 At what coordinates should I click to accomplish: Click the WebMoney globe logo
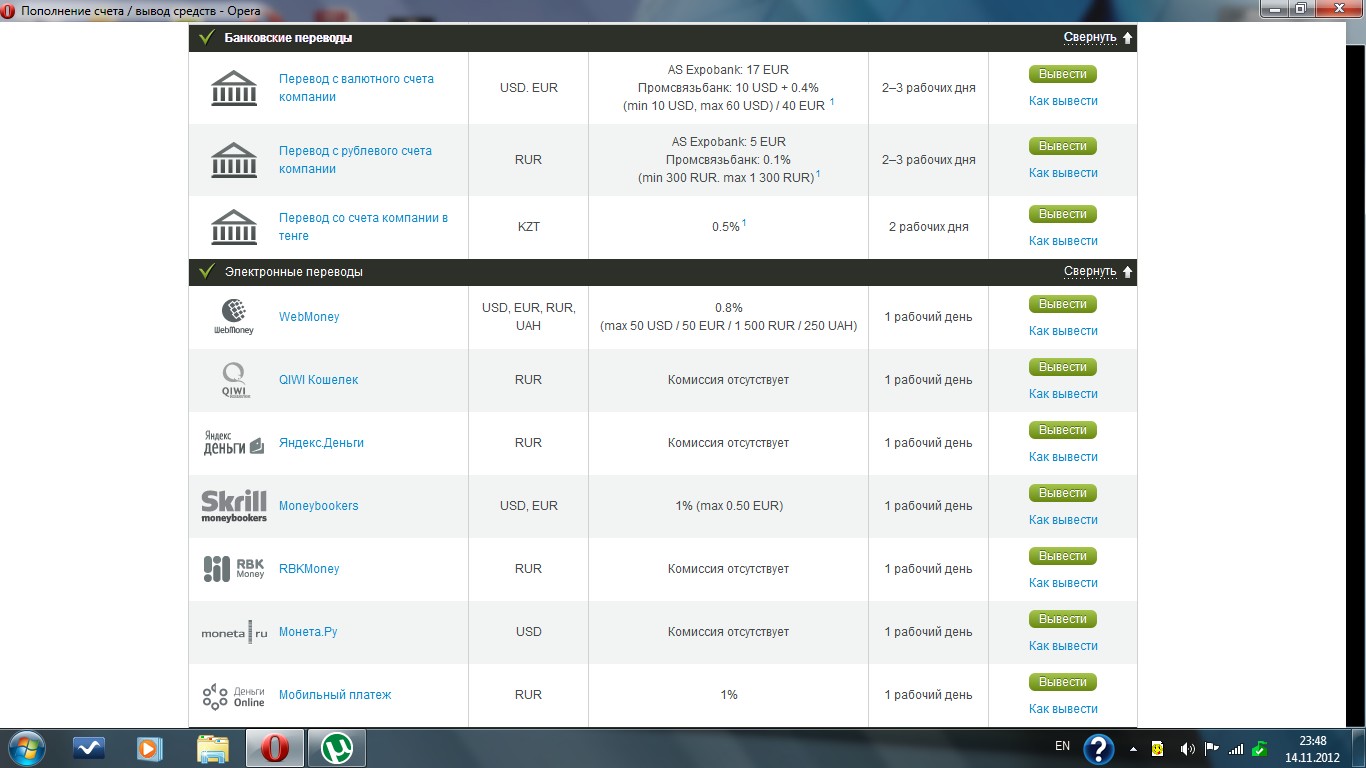(234, 316)
